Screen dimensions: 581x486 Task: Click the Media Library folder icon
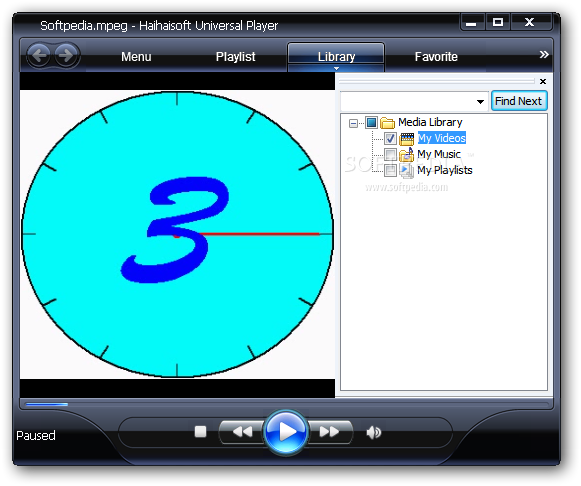(x=388, y=123)
